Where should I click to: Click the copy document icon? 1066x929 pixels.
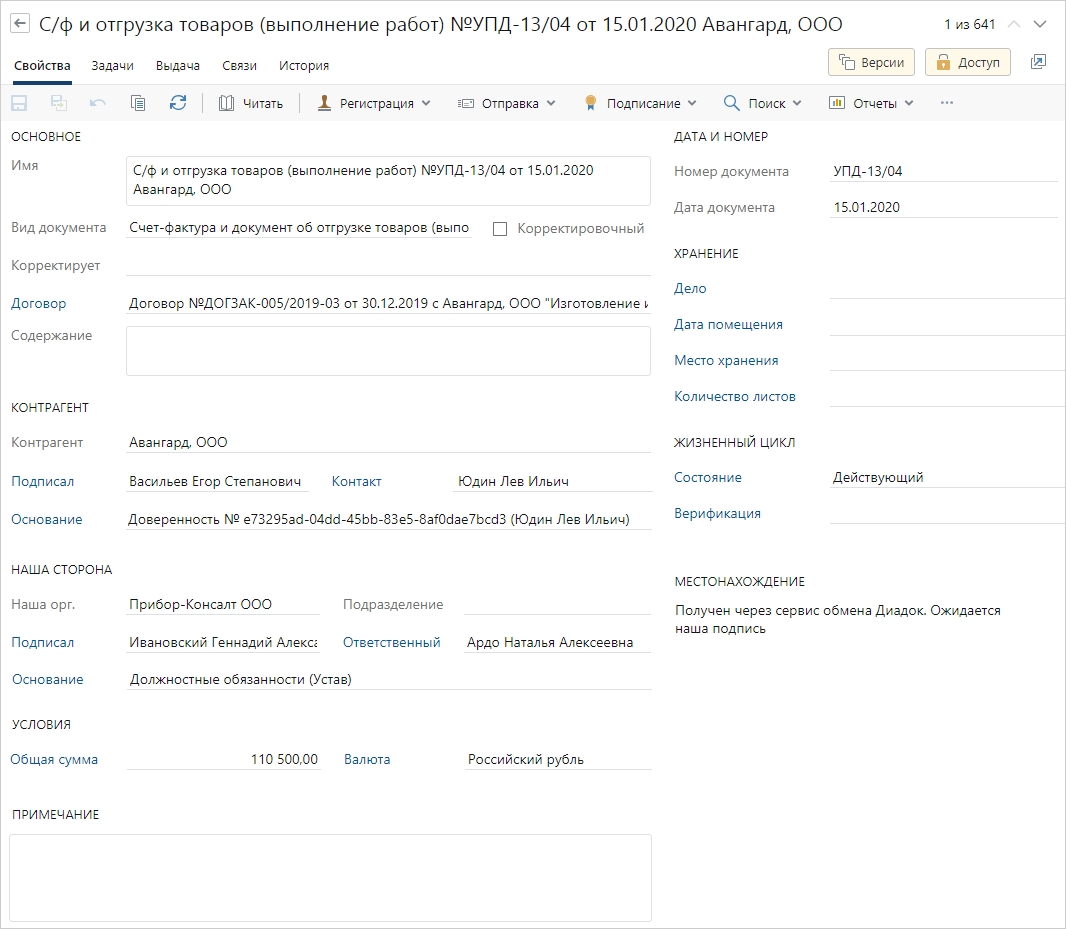tap(138, 103)
